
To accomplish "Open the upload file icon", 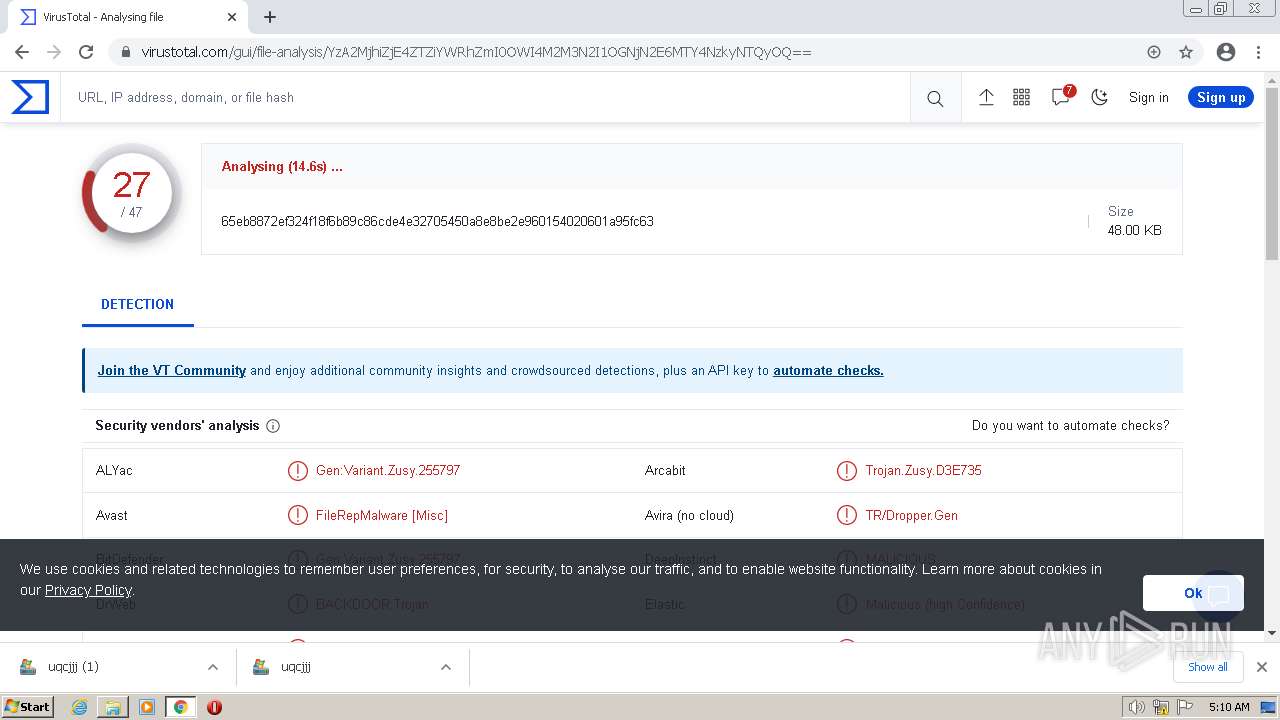I will click(x=986, y=97).
